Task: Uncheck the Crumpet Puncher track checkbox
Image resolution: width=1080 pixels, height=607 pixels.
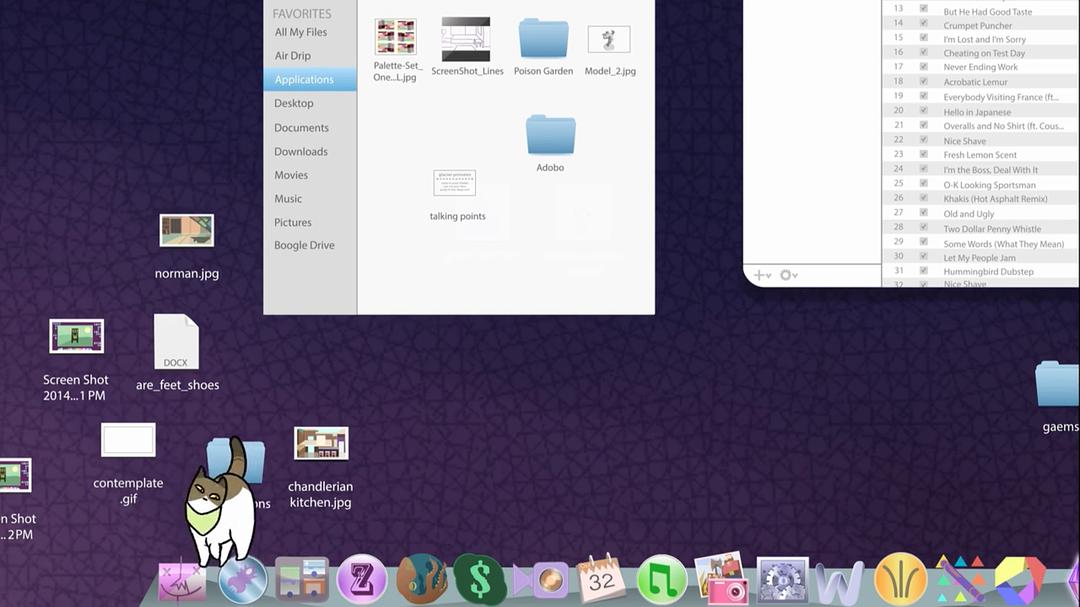Action: click(x=924, y=24)
